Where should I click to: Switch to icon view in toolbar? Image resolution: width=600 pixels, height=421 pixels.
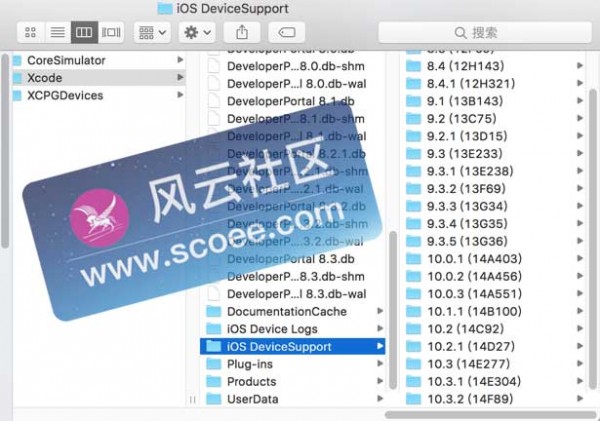[31, 33]
